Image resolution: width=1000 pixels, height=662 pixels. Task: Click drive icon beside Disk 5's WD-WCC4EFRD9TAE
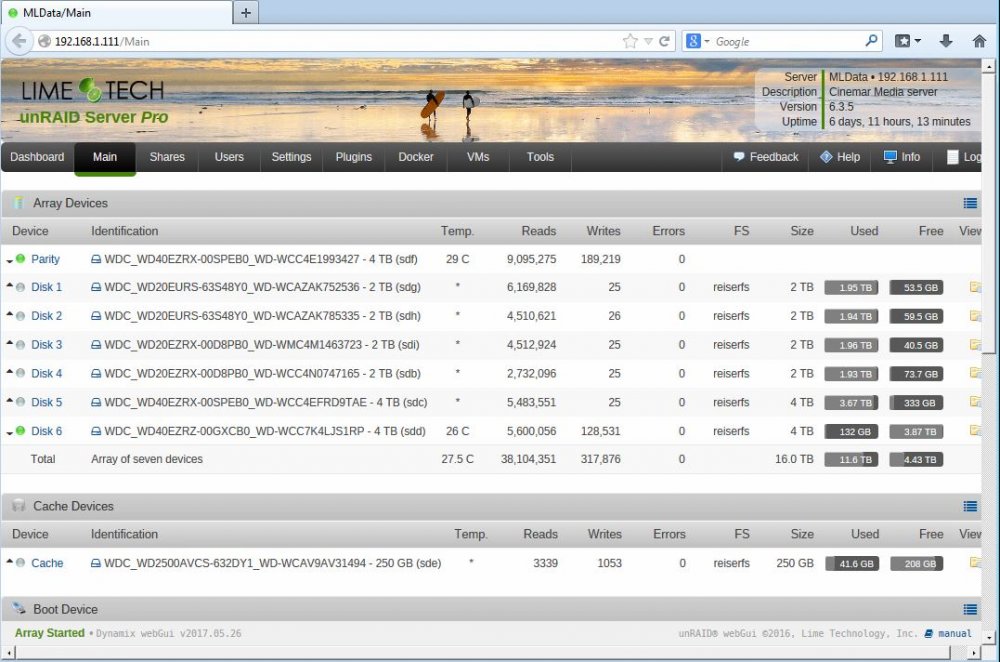pos(96,403)
